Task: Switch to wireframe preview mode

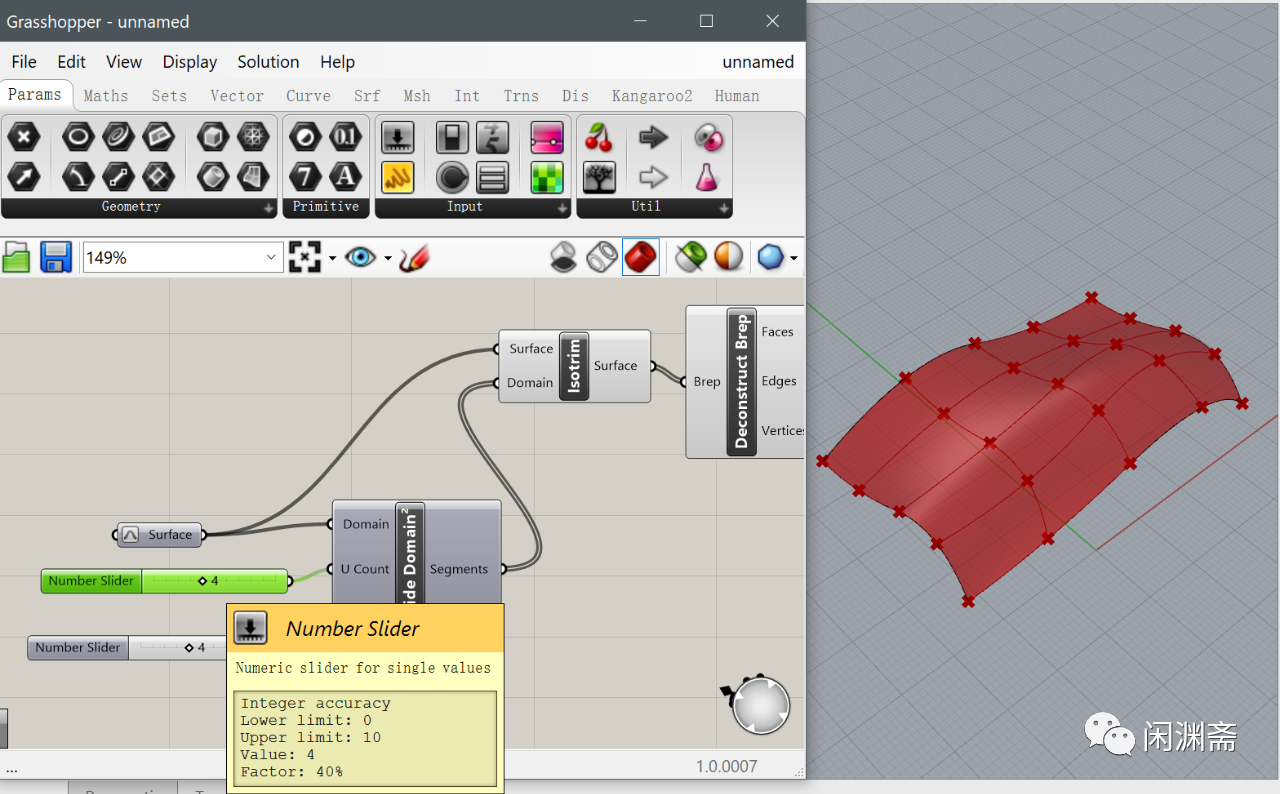Action: tap(602, 257)
